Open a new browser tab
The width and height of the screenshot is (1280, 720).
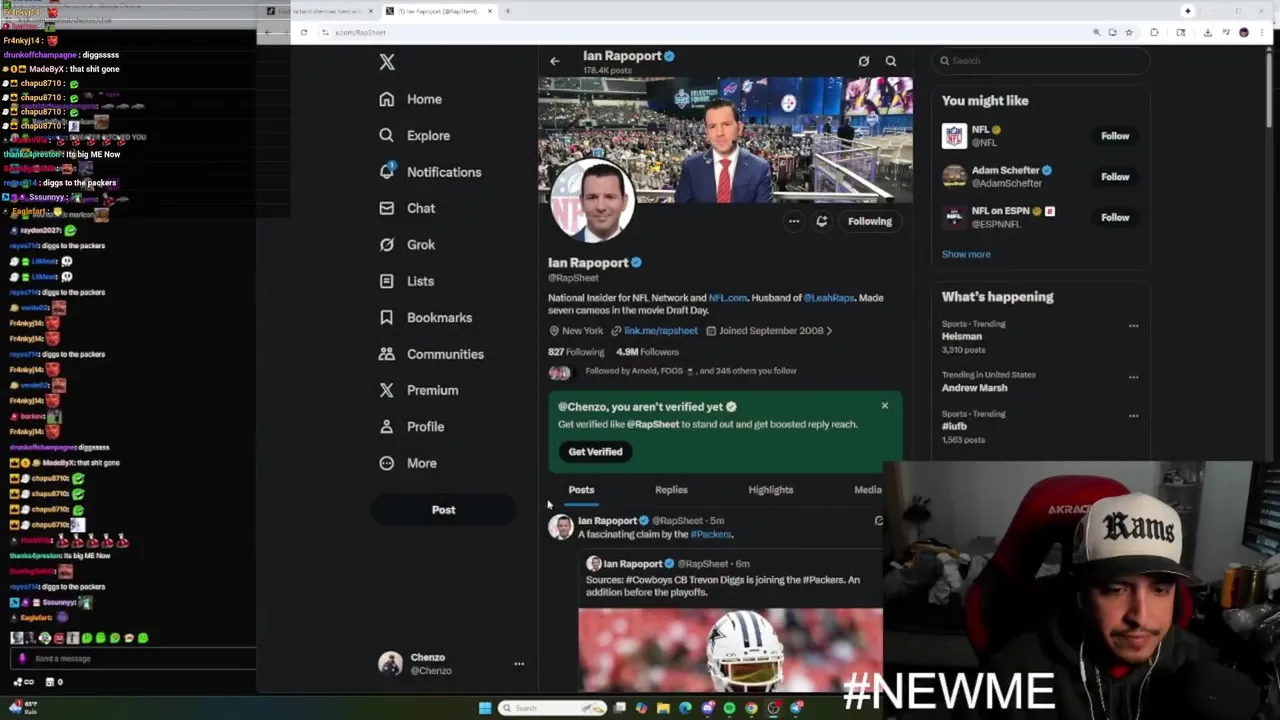pyautogui.click(x=508, y=11)
